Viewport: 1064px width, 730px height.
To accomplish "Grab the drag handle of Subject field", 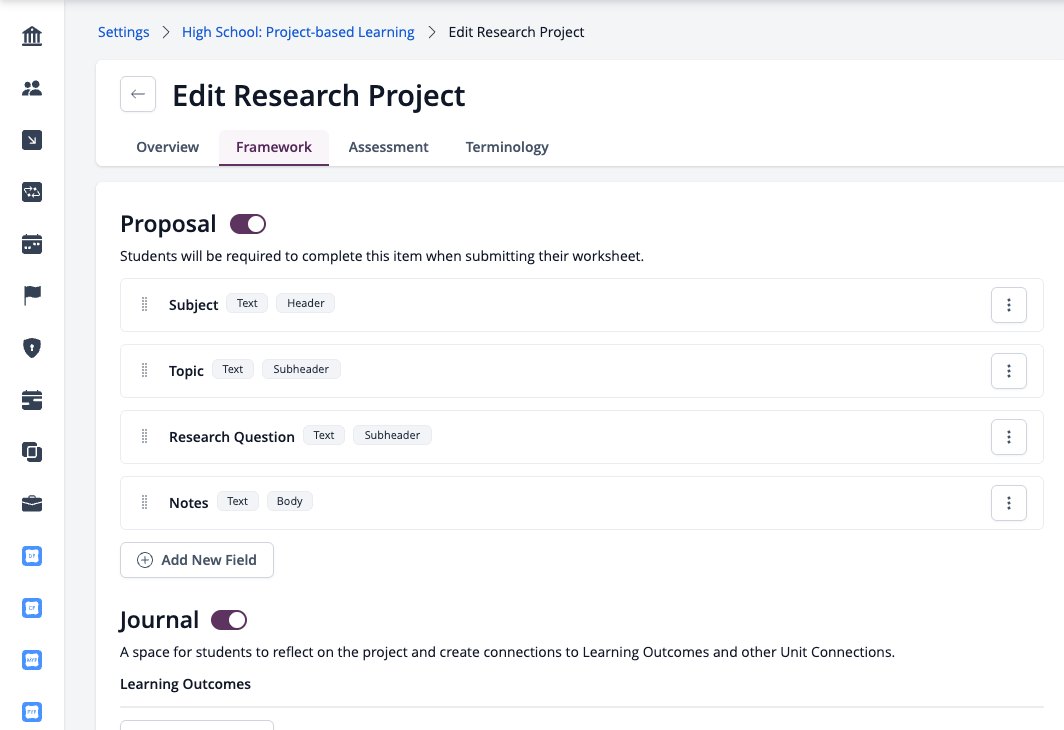I will click(144, 305).
